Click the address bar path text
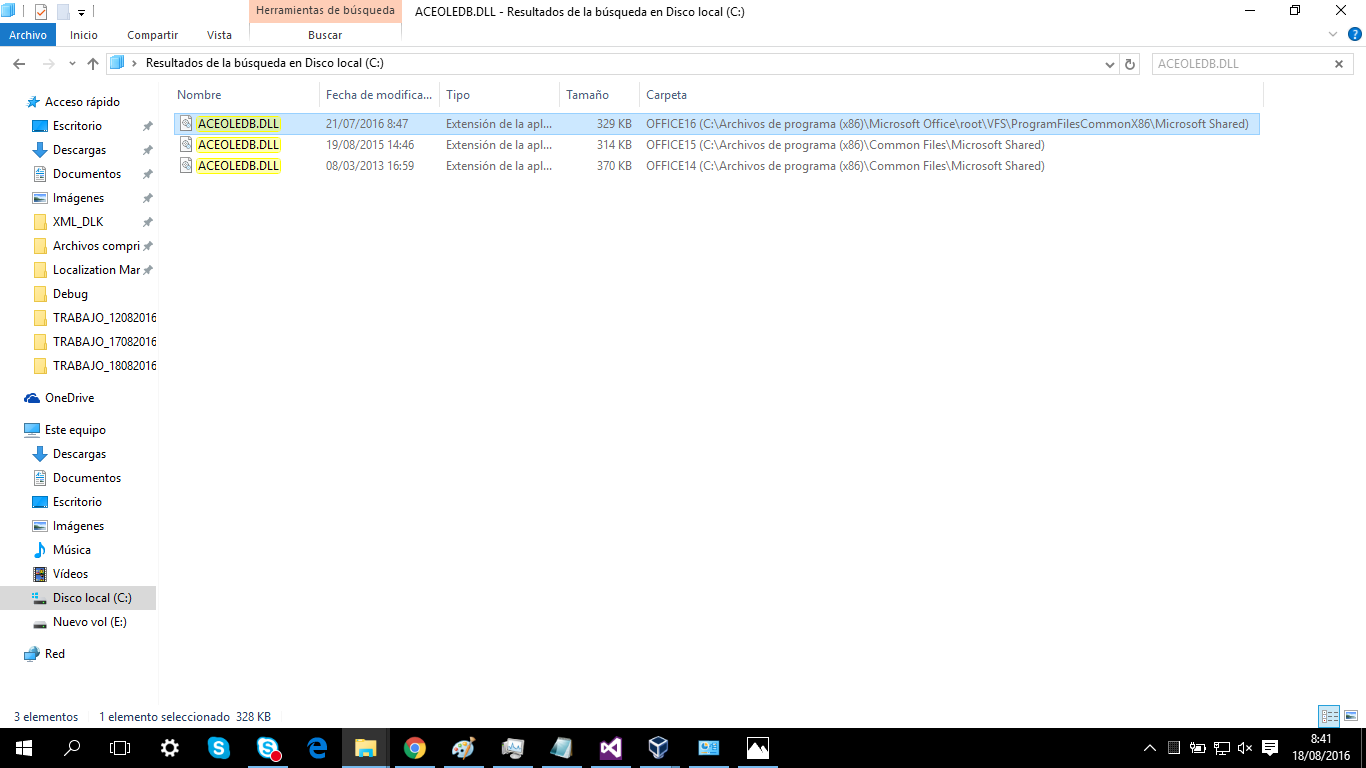 [265, 63]
